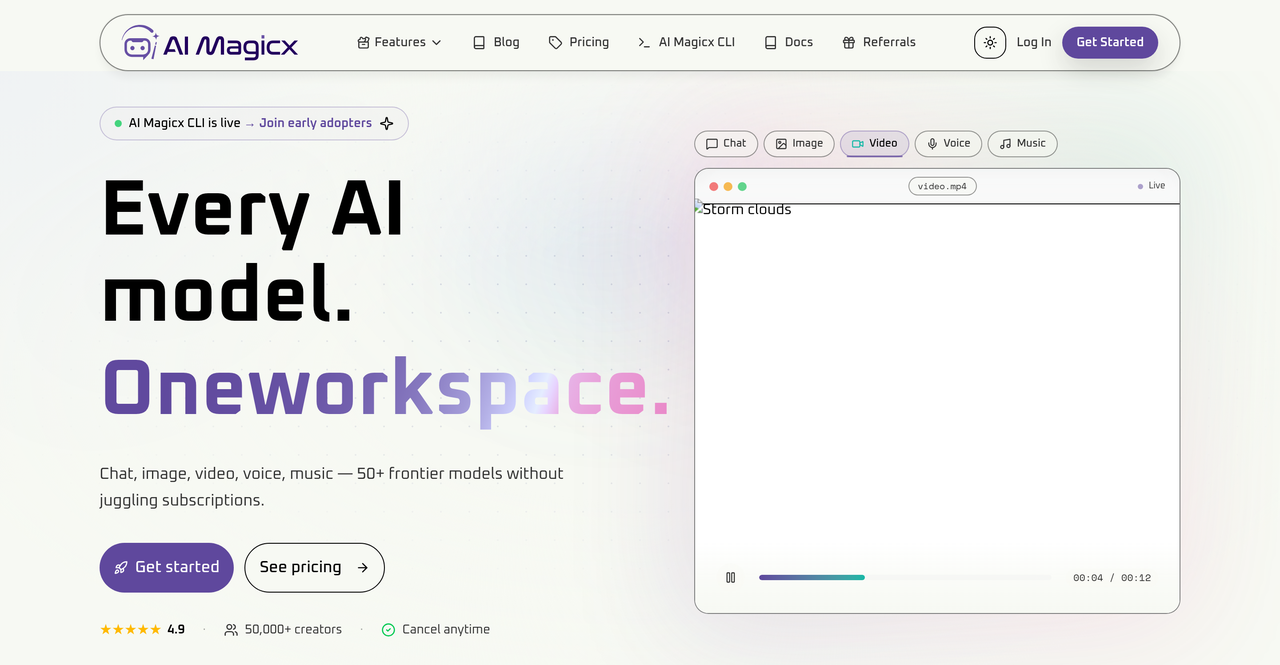1280x665 pixels.
Task: Open the Features dropdown menu
Action: (399, 42)
